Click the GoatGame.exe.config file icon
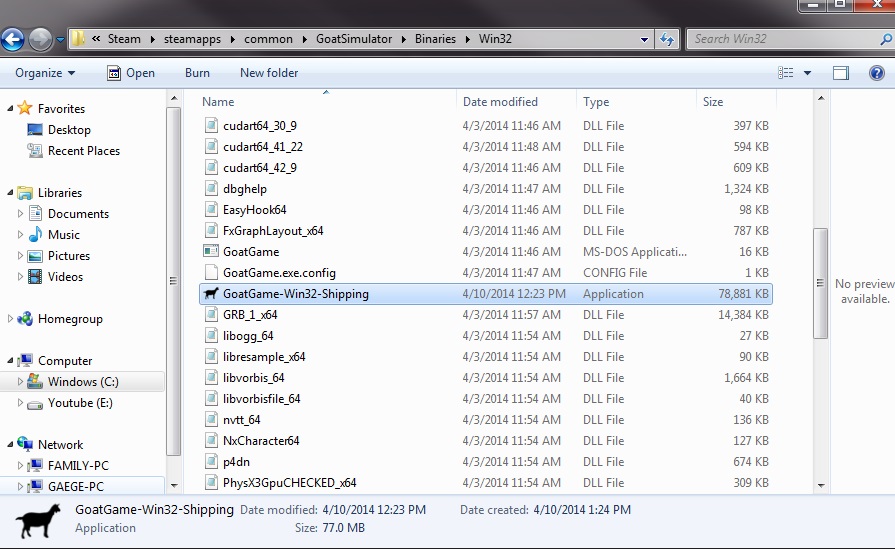The image size is (895, 549). [211, 272]
